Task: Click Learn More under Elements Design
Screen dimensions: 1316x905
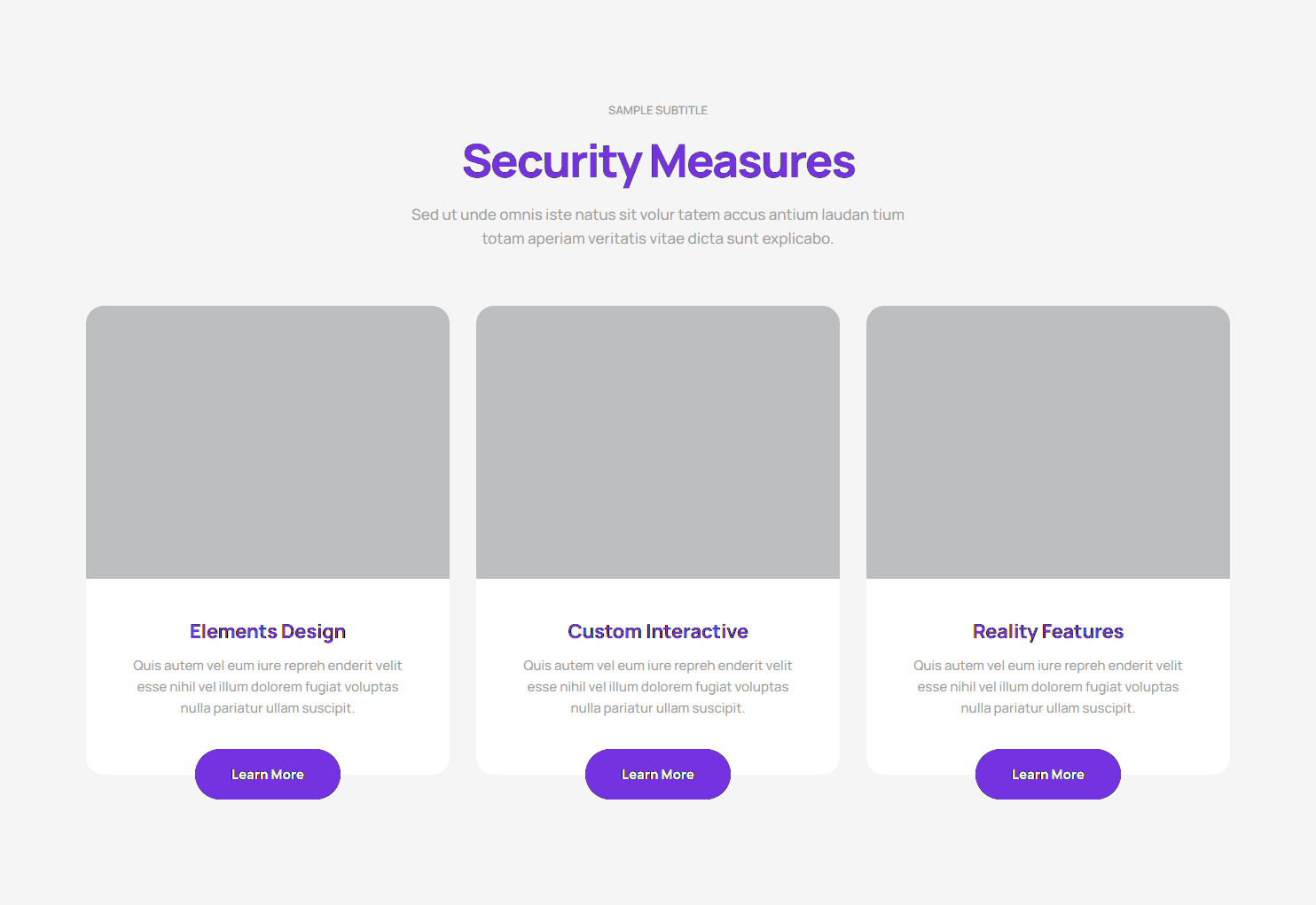Action: pyautogui.click(x=268, y=775)
